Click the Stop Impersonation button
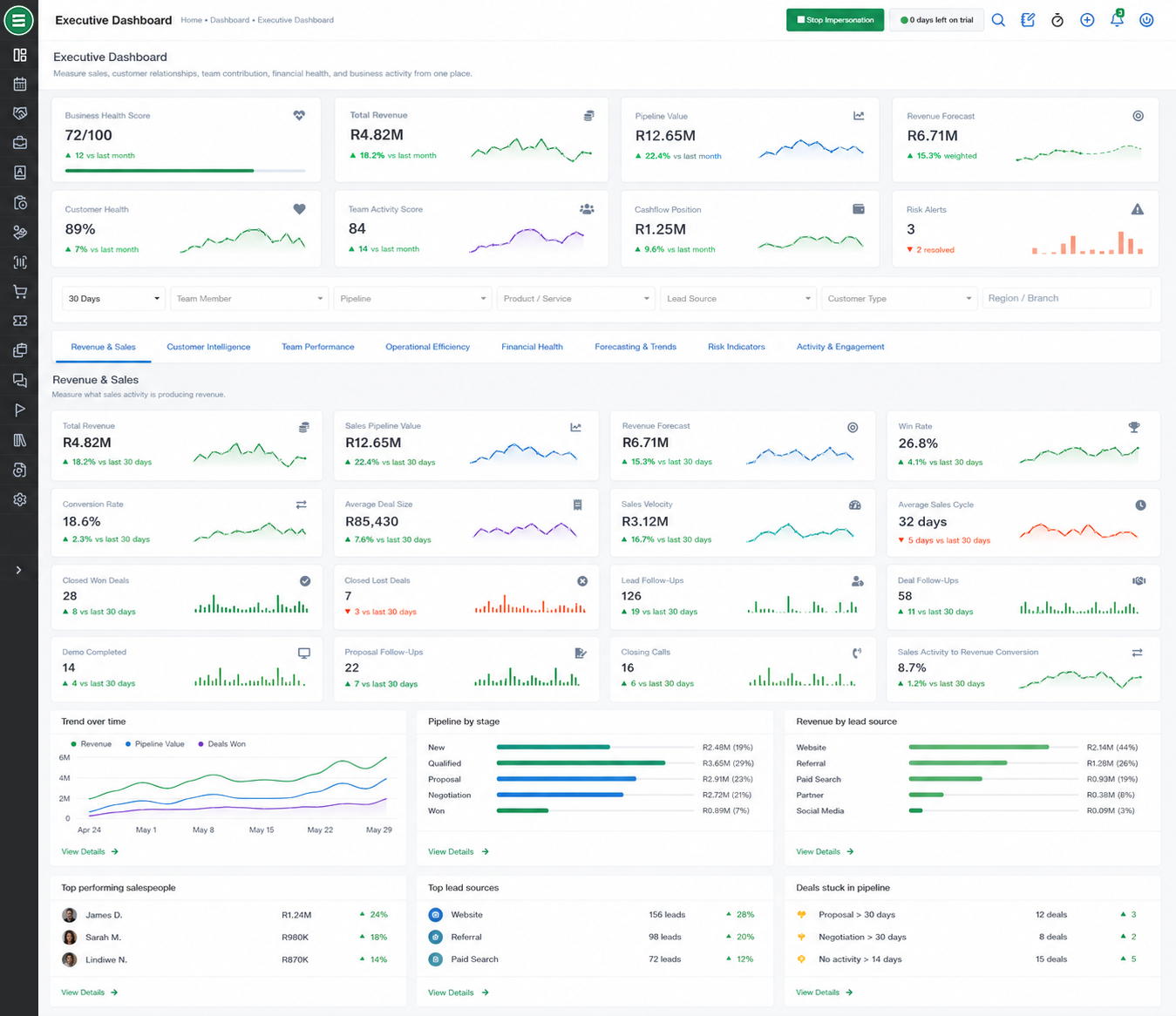The height and width of the screenshot is (1016, 1176). pos(835,20)
